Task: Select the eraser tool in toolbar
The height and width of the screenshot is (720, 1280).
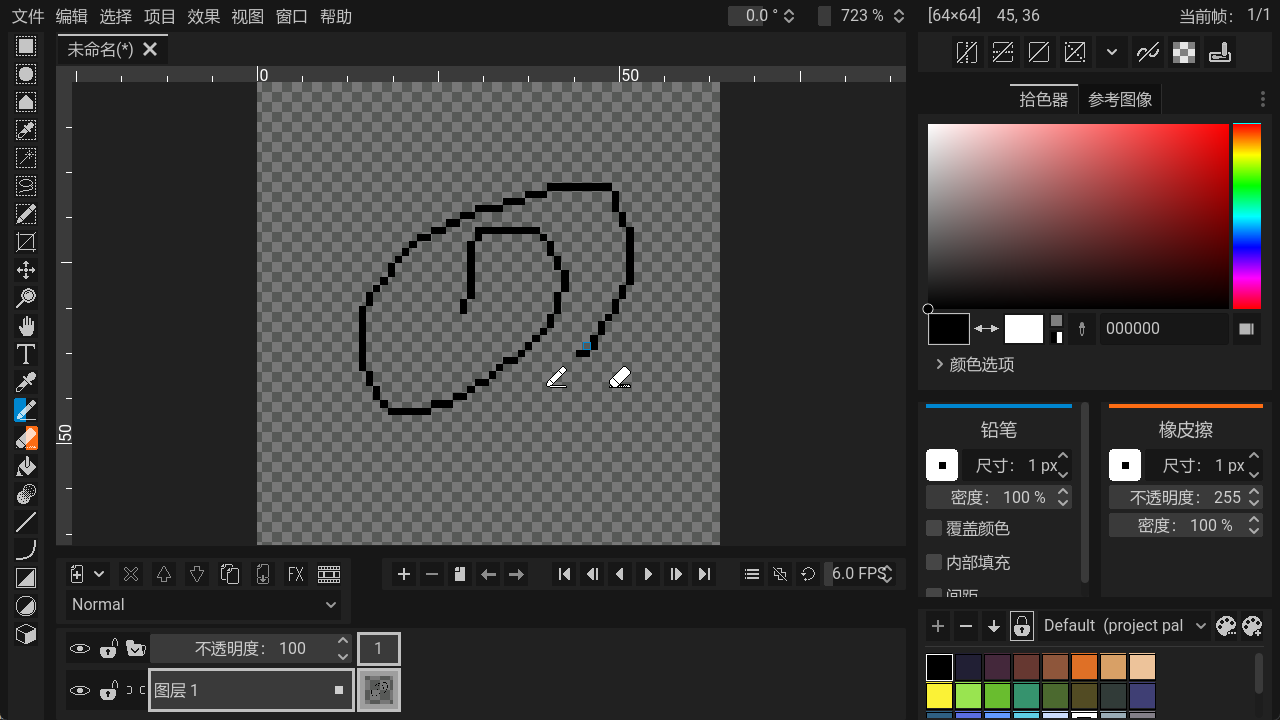Action: pos(26,438)
